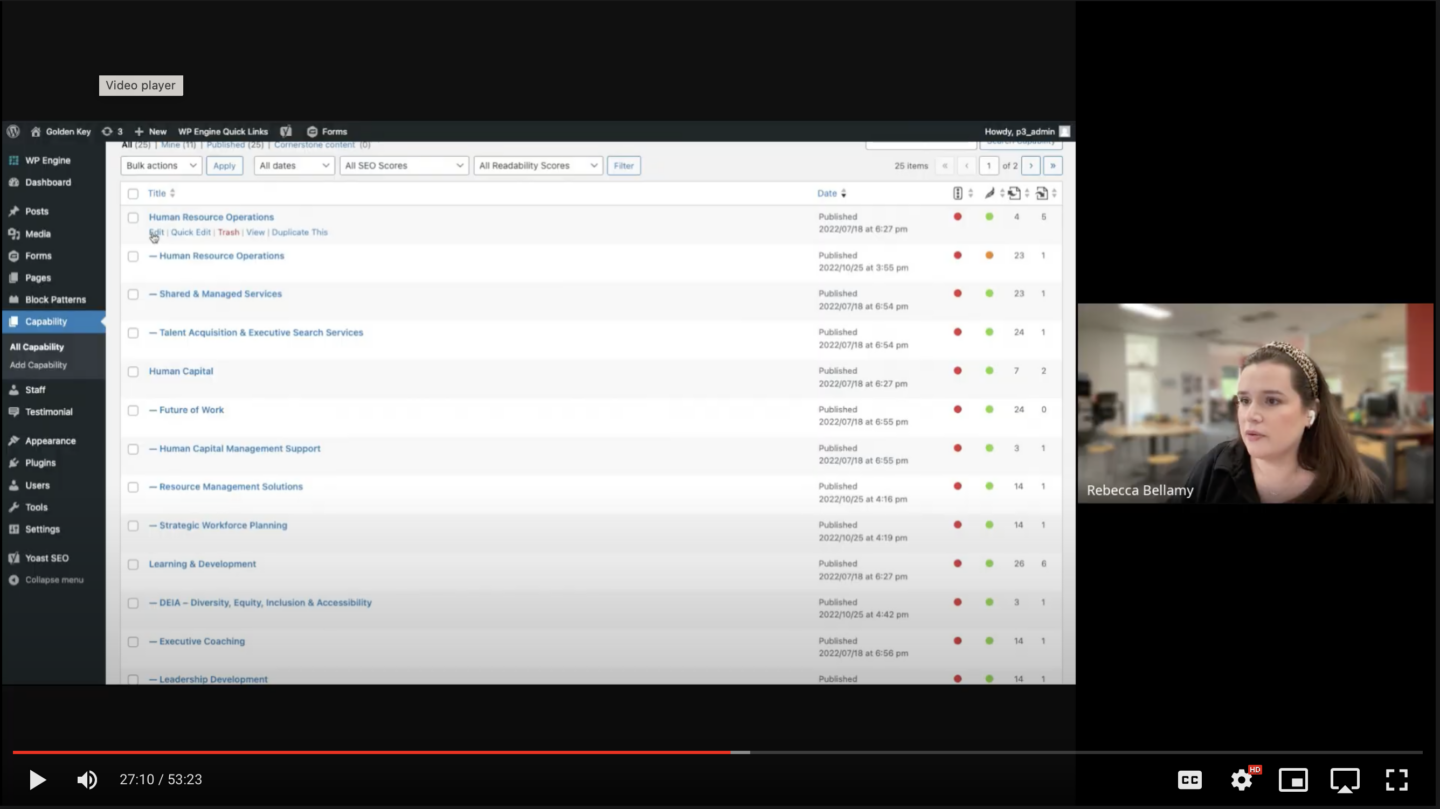The height and width of the screenshot is (809, 1440).
Task: Go to last page double arrow
Action: 1053,166
